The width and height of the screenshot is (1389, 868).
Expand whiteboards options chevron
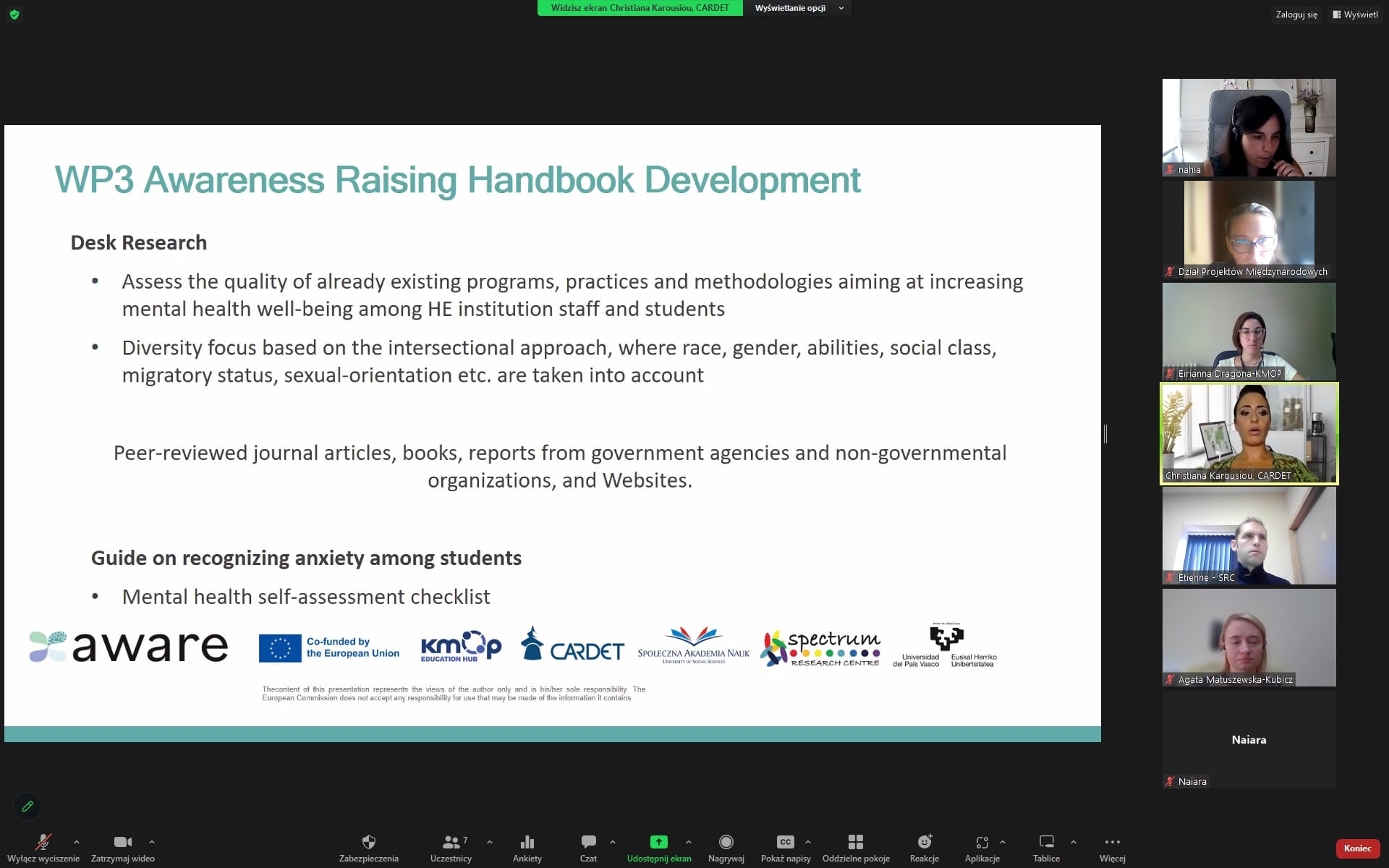point(1074,842)
